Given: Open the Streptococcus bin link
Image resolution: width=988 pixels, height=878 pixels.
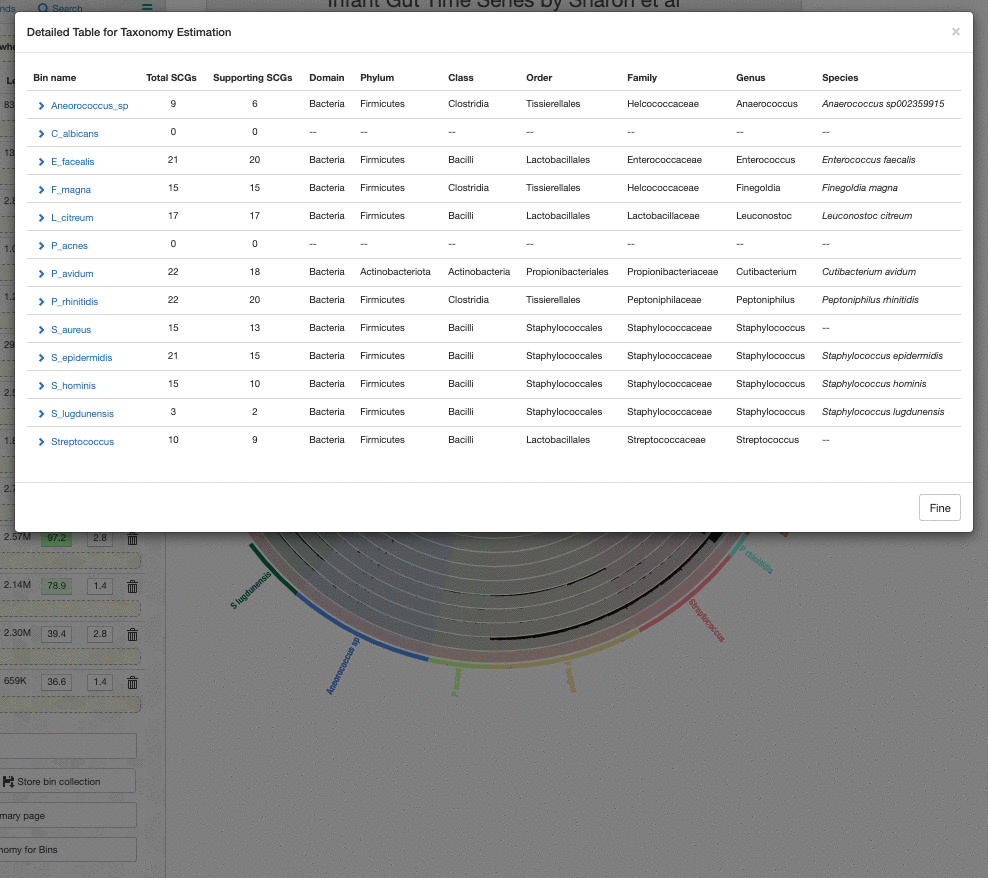Looking at the screenshot, I should click(x=82, y=442).
